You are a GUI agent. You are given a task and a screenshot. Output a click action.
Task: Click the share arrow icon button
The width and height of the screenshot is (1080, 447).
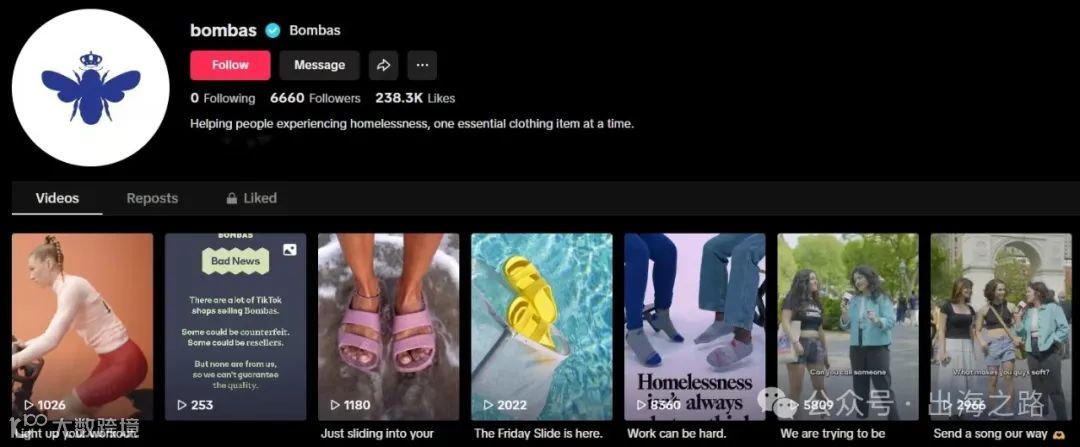[x=383, y=65]
